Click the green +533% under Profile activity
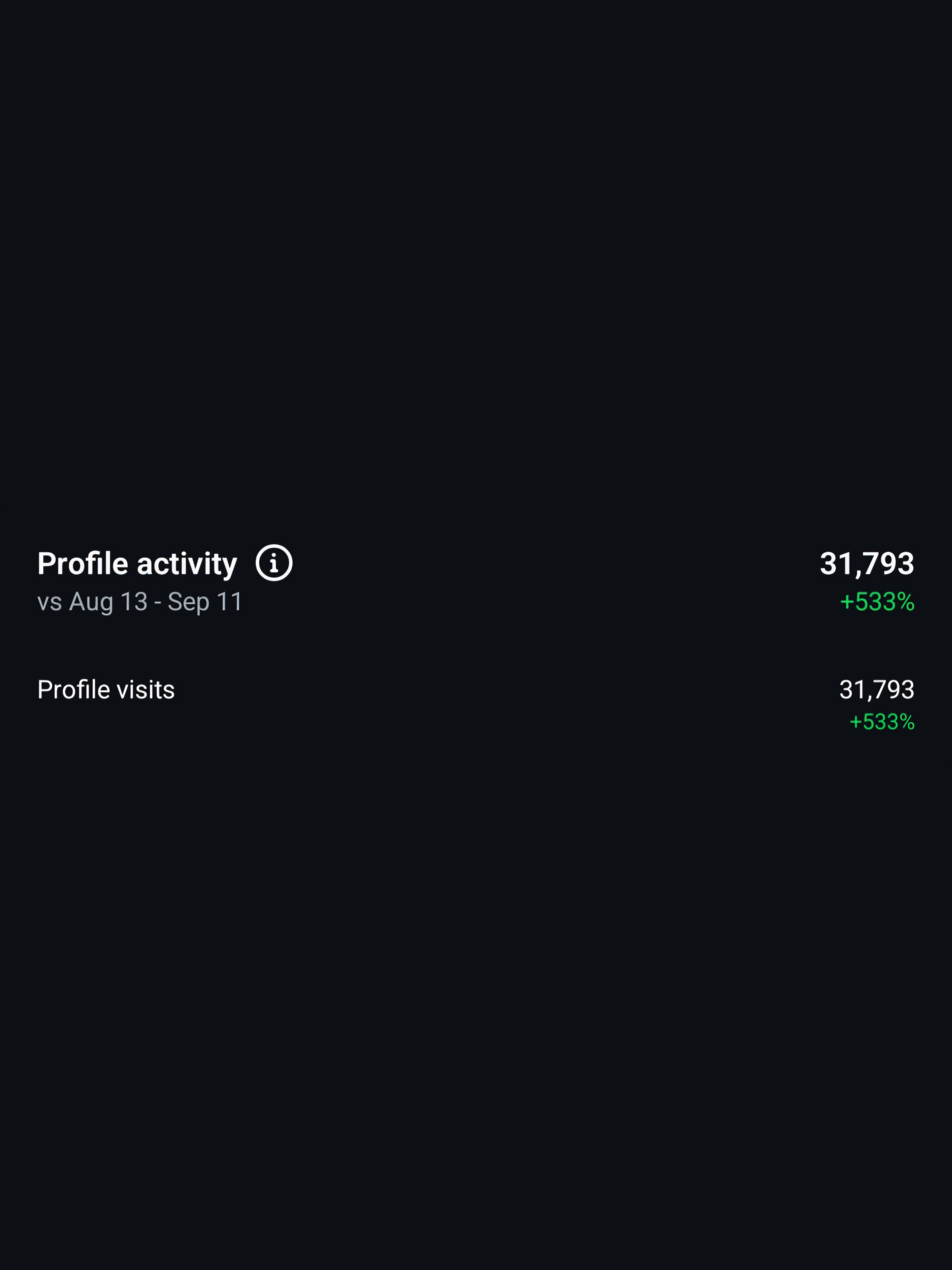Viewport: 952px width, 1270px height. coord(877,602)
